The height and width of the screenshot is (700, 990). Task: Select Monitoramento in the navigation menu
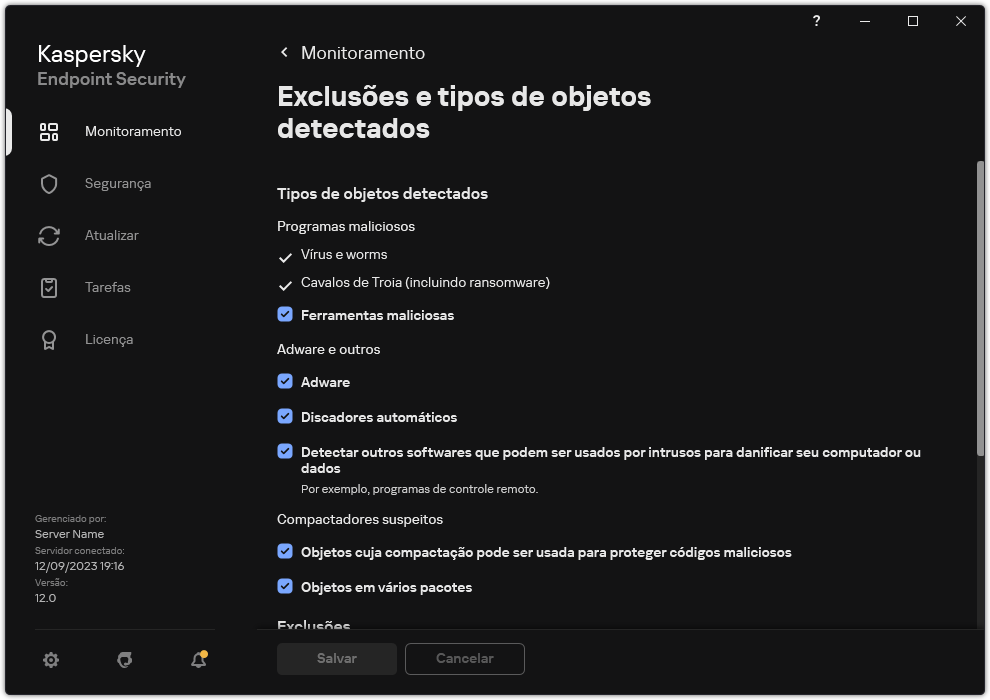click(134, 131)
